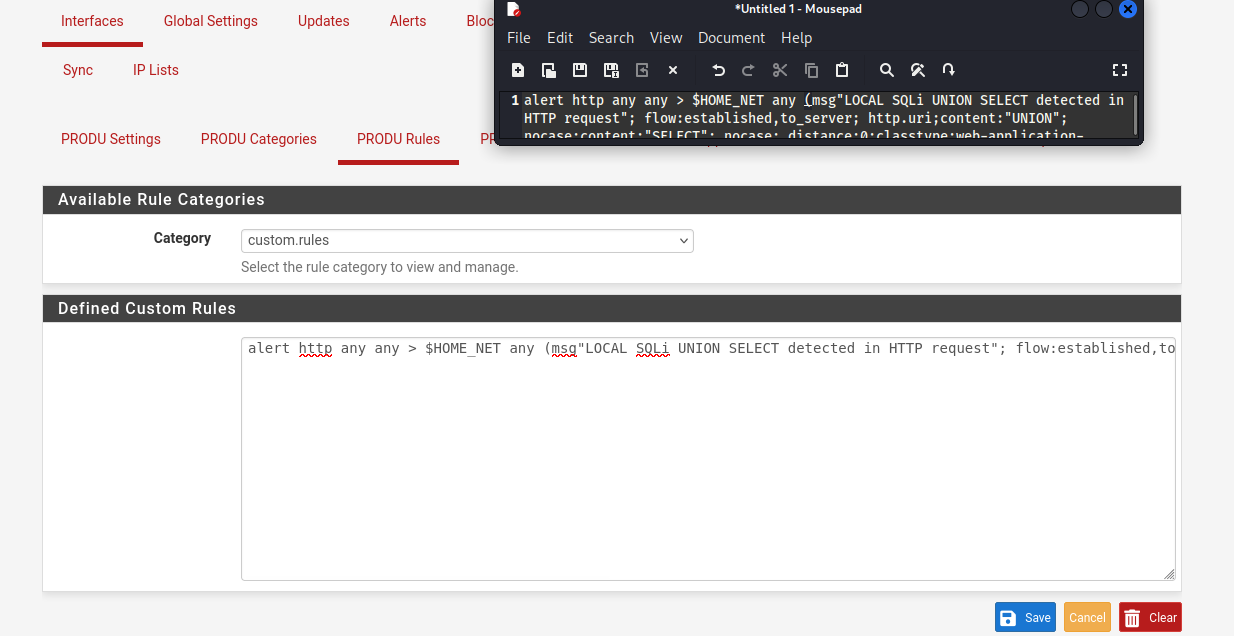Click inside the Defined Custom Rules textarea
The width and height of the screenshot is (1234, 636).
[x=708, y=459]
